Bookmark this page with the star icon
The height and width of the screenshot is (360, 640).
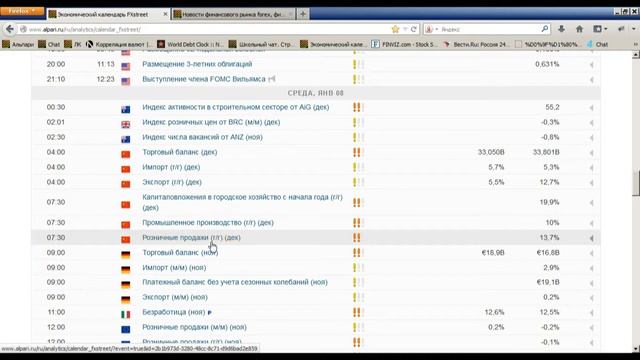pos(395,29)
